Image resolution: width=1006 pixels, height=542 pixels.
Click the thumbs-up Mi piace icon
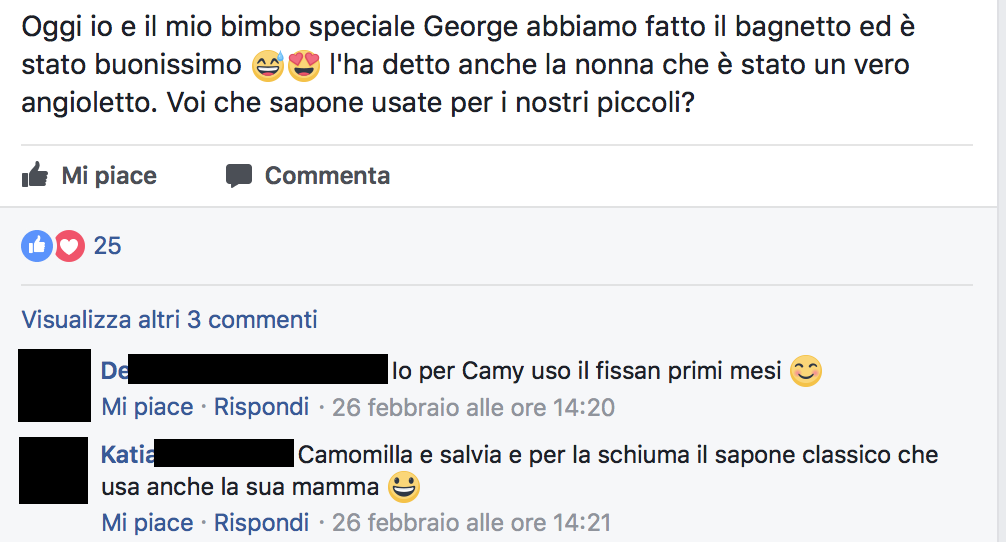click(x=35, y=174)
